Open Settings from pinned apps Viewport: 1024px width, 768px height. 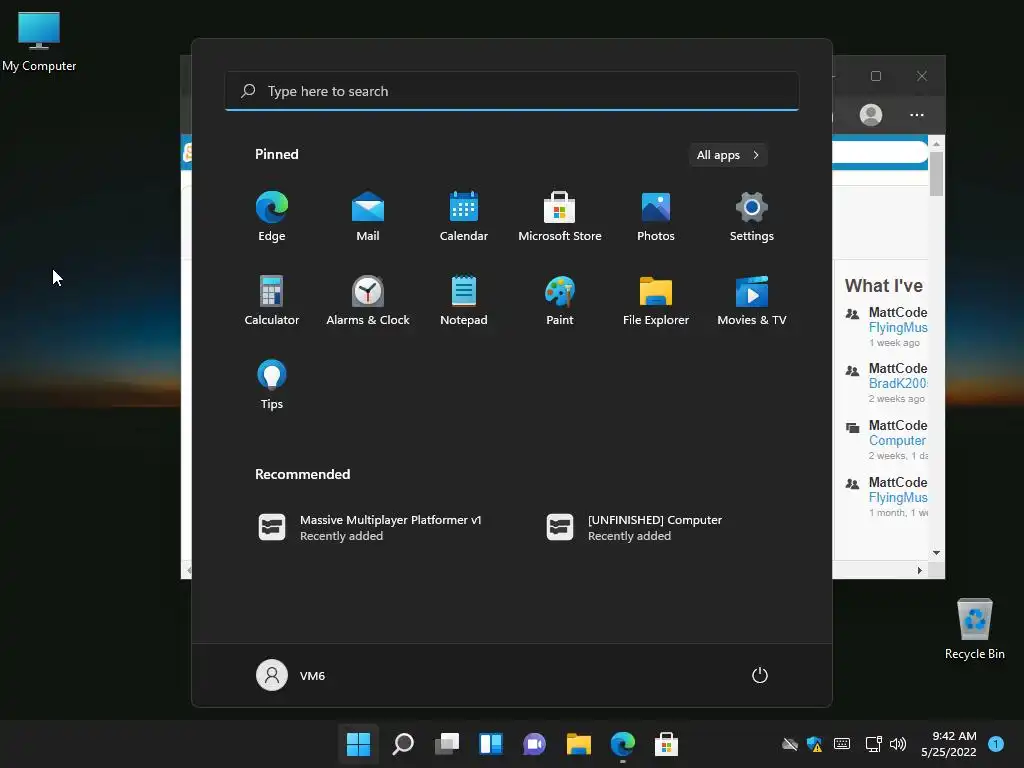tap(752, 217)
